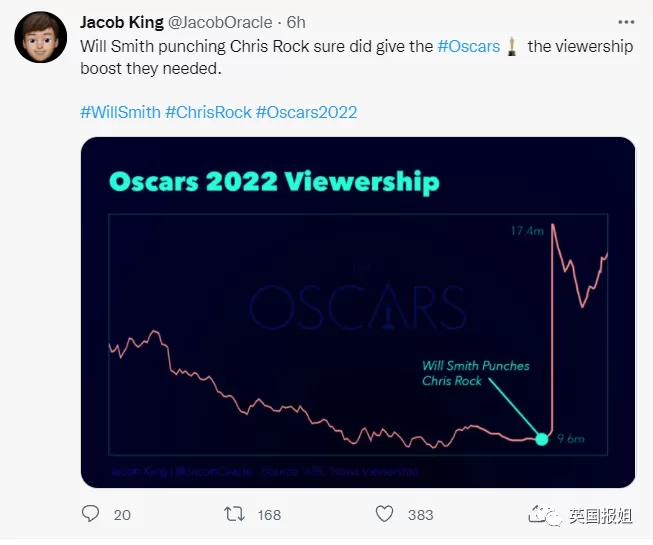Open the #Oscars hashtag
Screen dimensions: 653x545
469,46
